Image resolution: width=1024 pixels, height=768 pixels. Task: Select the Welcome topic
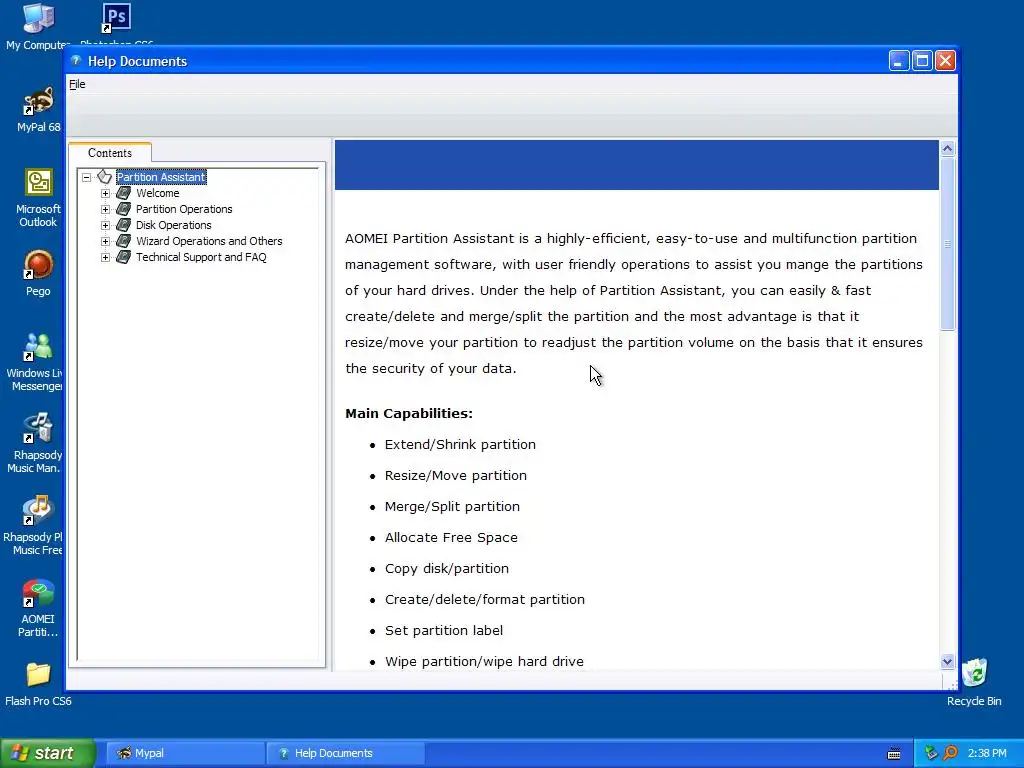coord(157,193)
